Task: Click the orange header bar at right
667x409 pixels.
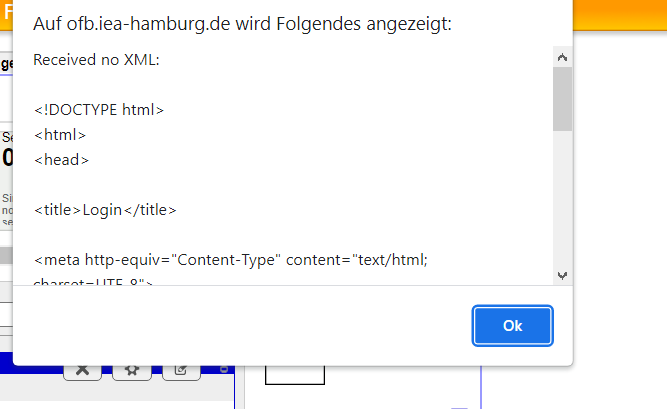Action: click(620, 15)
